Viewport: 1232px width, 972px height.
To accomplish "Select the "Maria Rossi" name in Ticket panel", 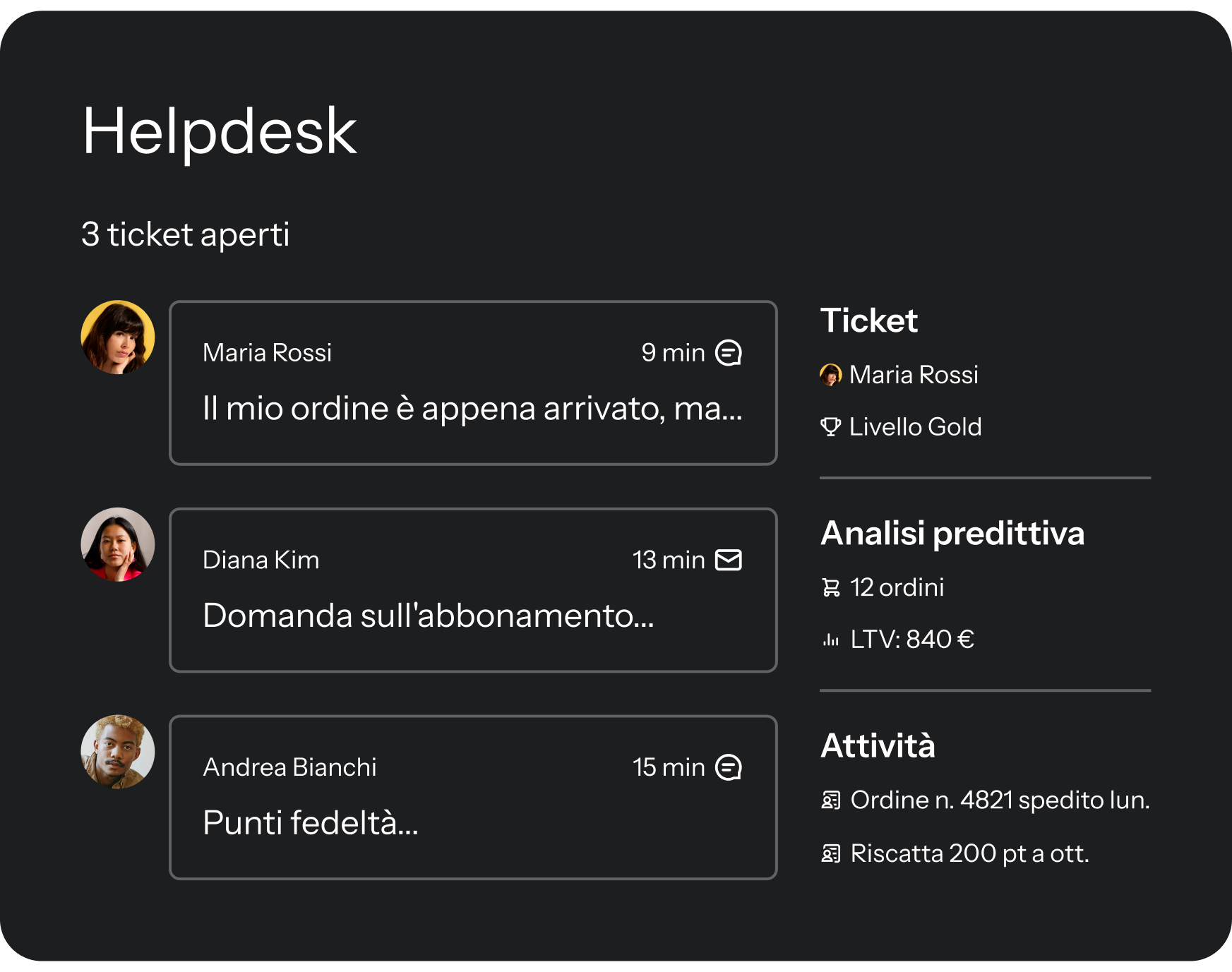I will pos(914,375).
